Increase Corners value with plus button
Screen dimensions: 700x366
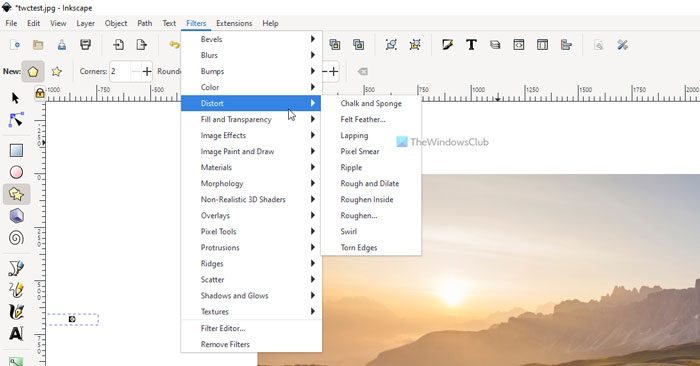pyautogui.click(x=147, y=71)
